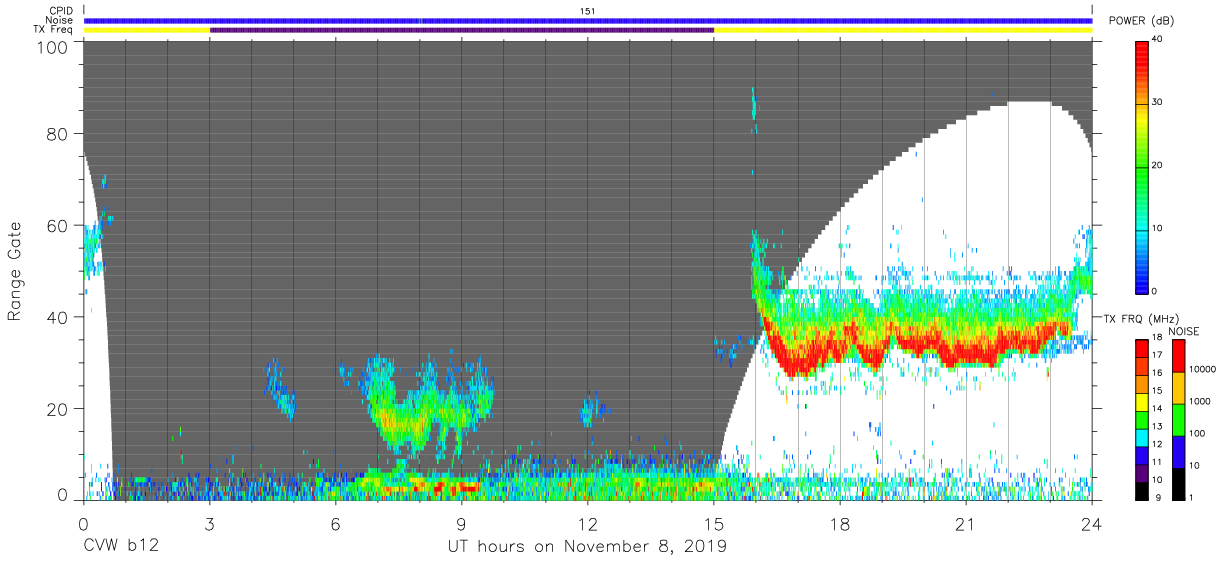
Task: Click the POWER (dB) legend title
Action: 1141,21
